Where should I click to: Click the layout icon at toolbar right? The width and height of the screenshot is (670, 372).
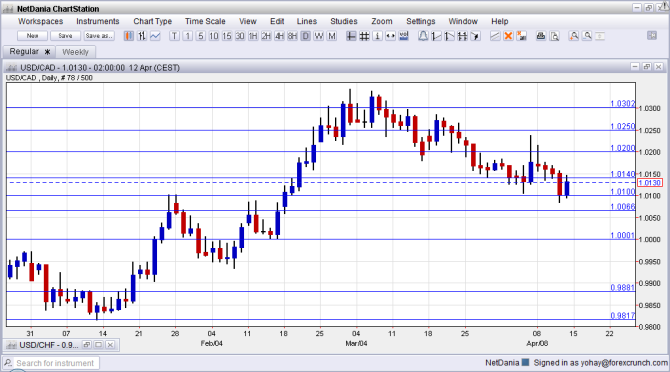[652, 36]
